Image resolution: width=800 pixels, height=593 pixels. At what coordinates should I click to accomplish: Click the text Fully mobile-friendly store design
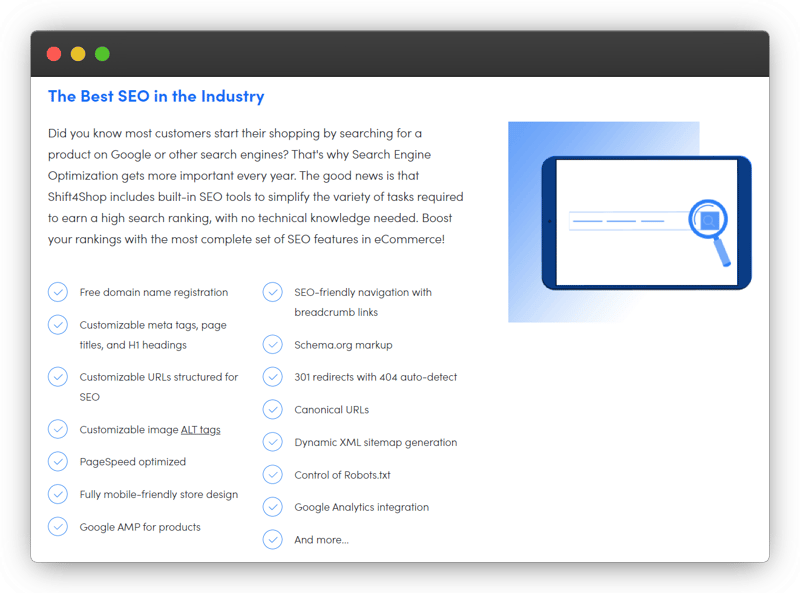[x=159, y=495]
